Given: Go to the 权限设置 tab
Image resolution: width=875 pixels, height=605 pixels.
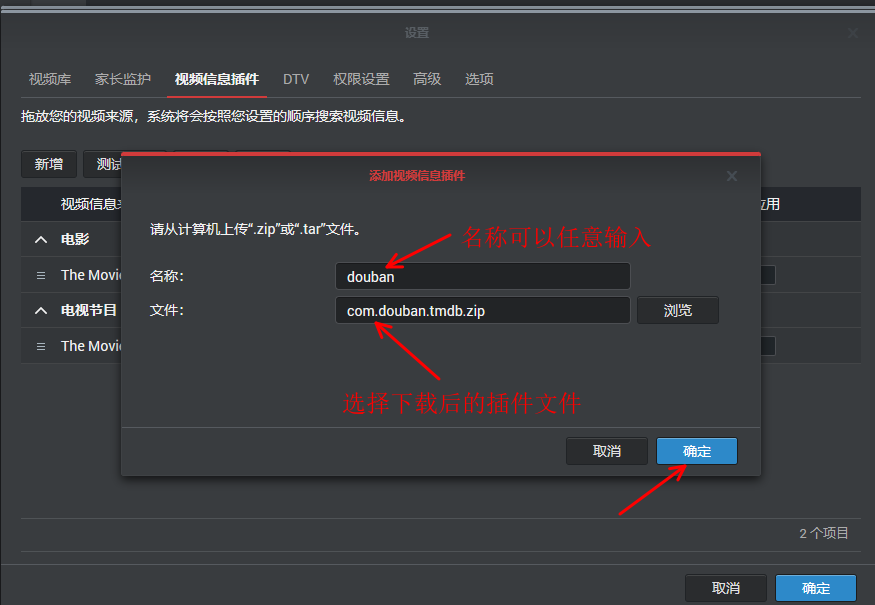Looking at the screenshot, I should (x=361, y=79).
